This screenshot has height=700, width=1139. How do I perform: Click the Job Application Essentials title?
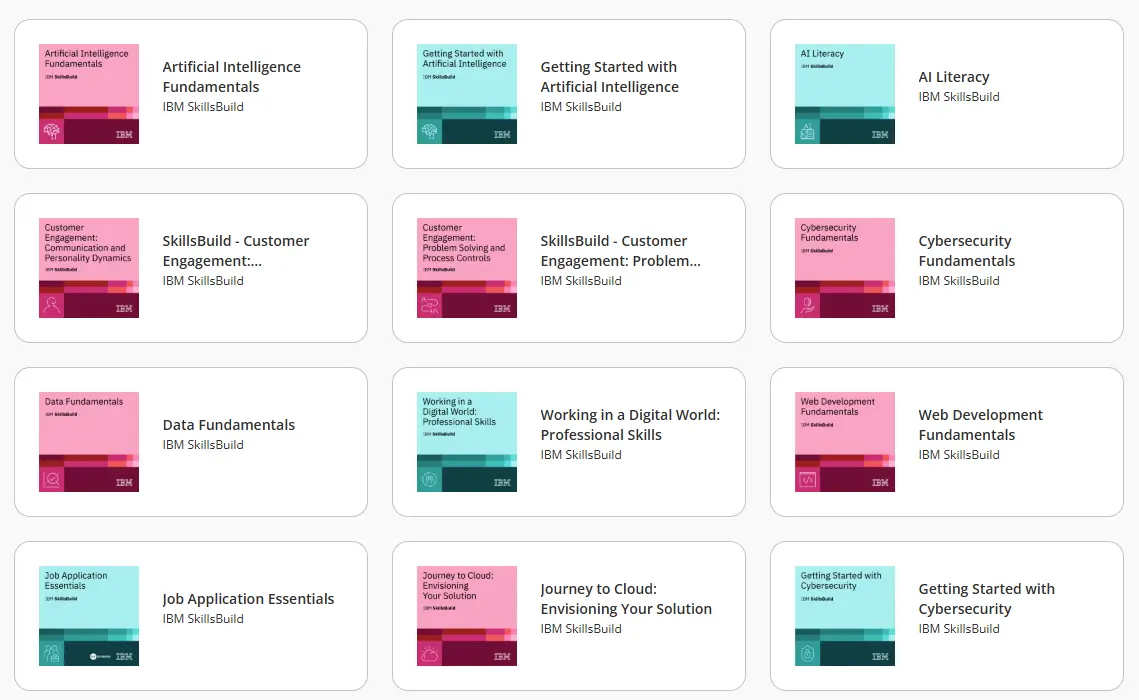[x=248, y=599]
